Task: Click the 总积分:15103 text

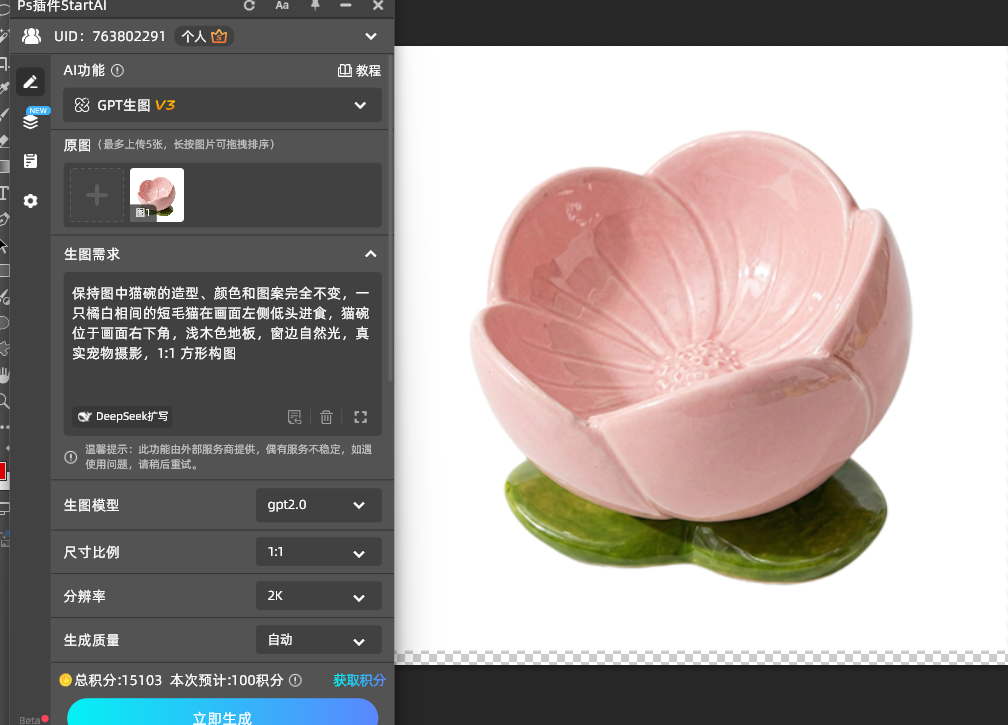Action: pyautogui.click(x=118, y=680)
